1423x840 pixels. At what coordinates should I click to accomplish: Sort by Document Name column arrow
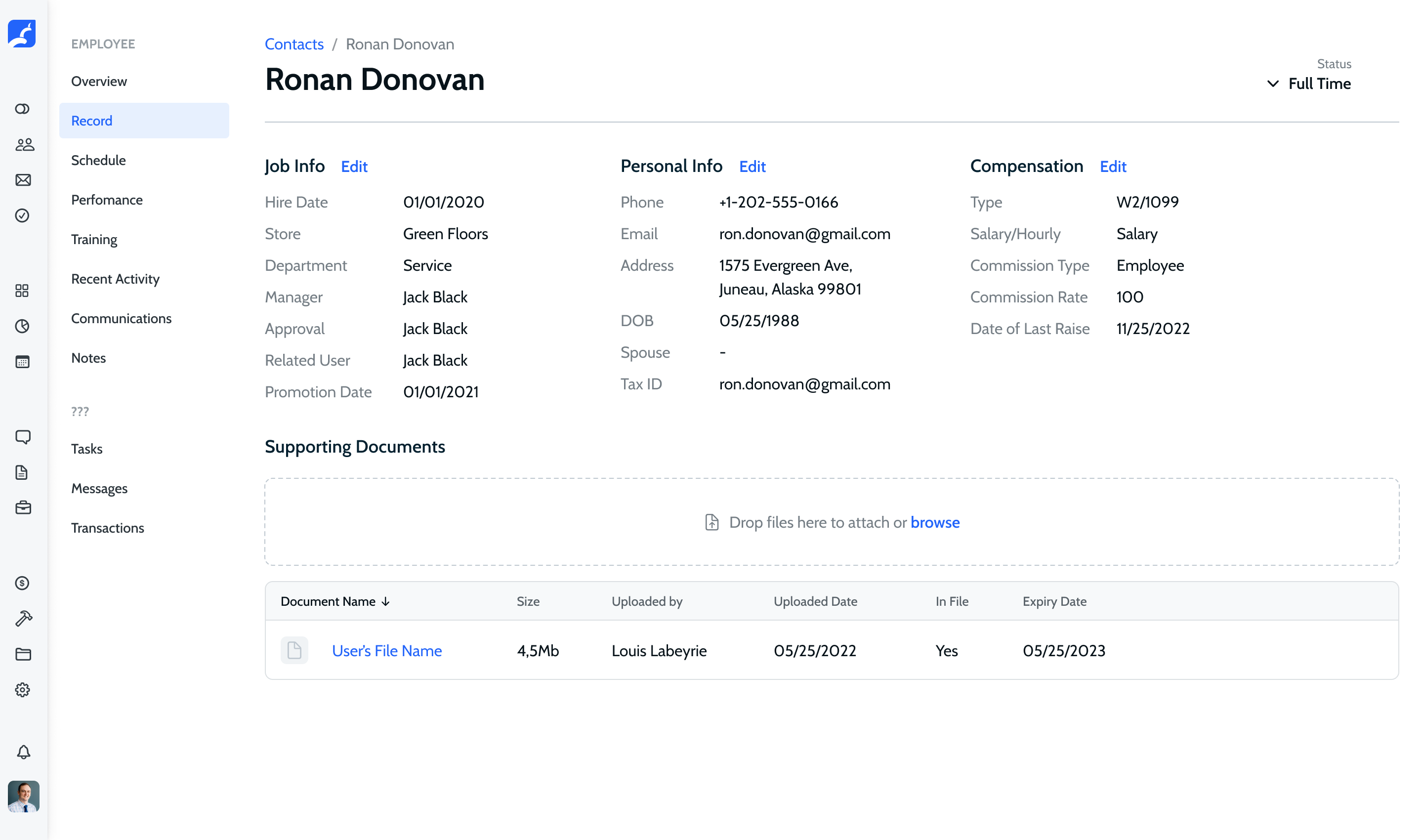coord(385,601)
